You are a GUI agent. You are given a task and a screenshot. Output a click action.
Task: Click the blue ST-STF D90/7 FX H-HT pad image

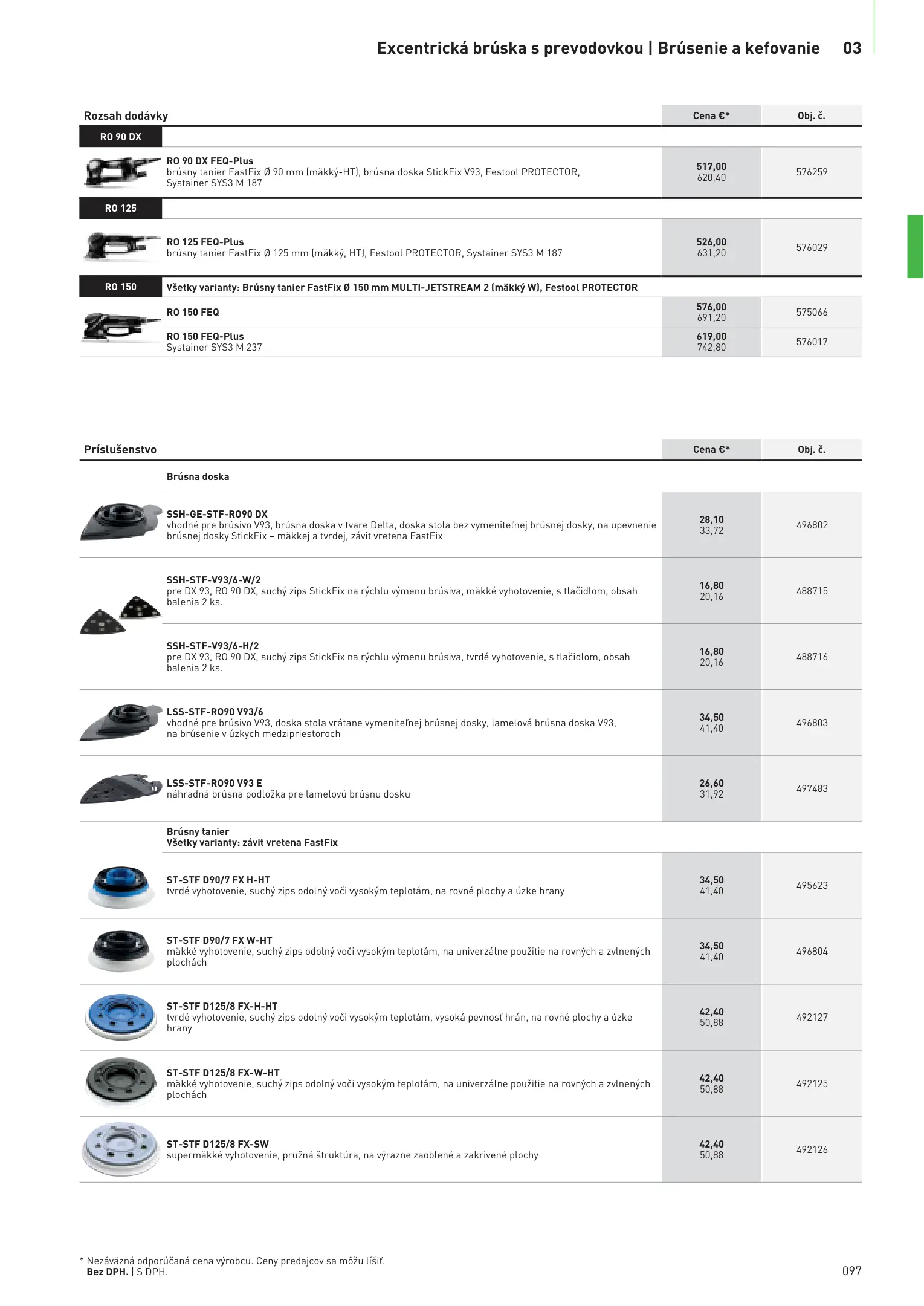[117, 885]
